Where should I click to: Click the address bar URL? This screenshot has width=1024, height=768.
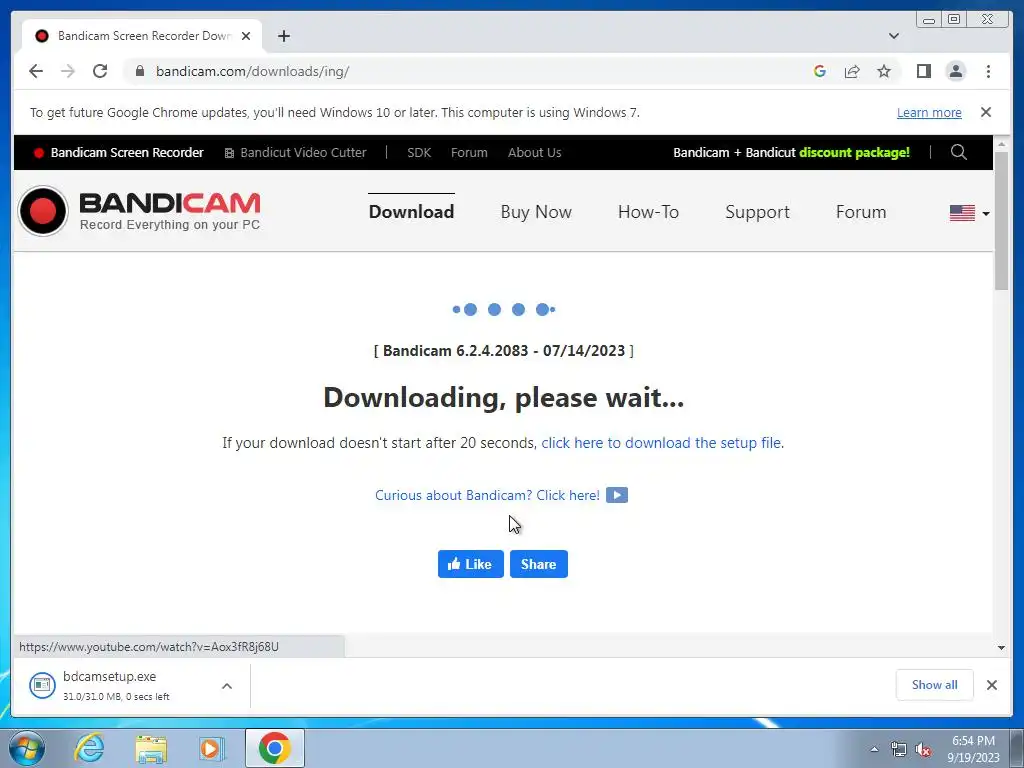click(252, 71)
